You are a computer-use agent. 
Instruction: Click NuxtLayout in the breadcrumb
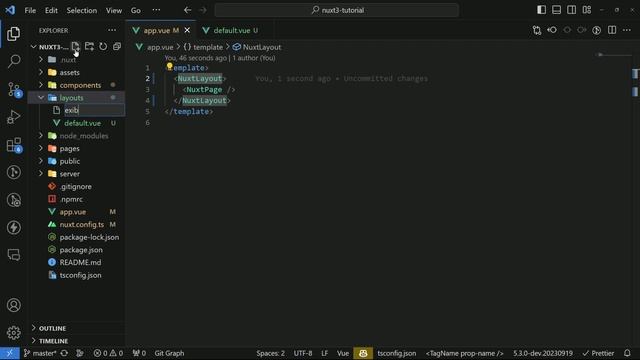(x=262, y=47)
